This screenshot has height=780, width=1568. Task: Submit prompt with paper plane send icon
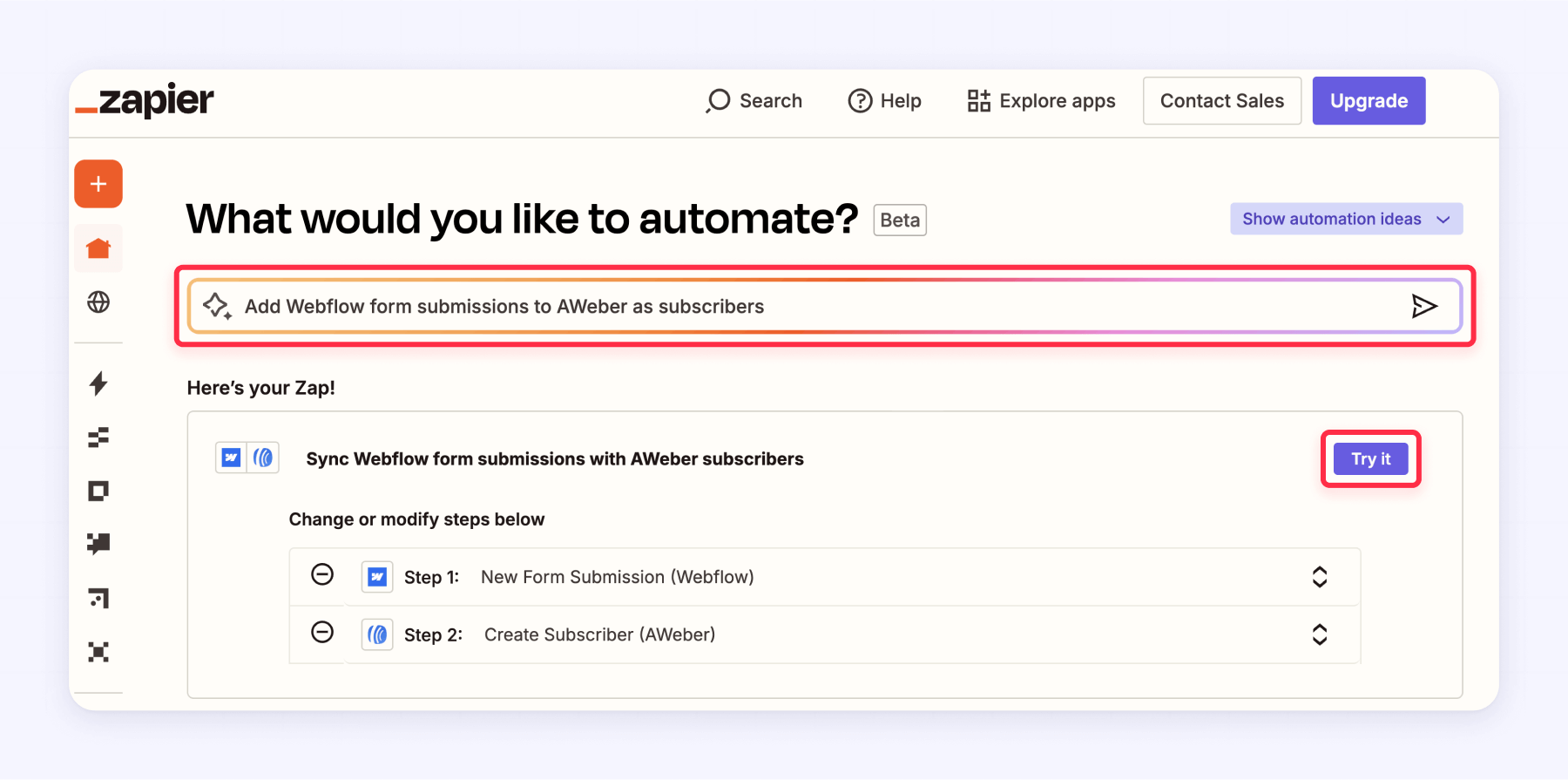pyautogui.click(x=1423, y=306)
